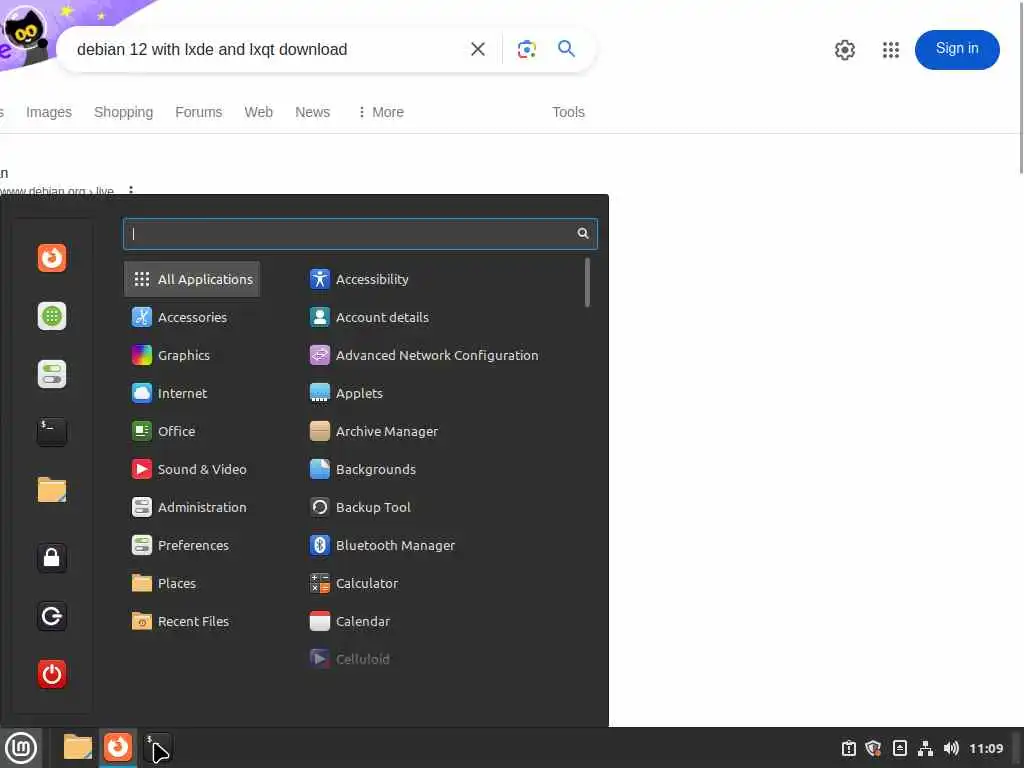Expand the More search filters dropdown

pyautogui.click(x=381, y=112)
